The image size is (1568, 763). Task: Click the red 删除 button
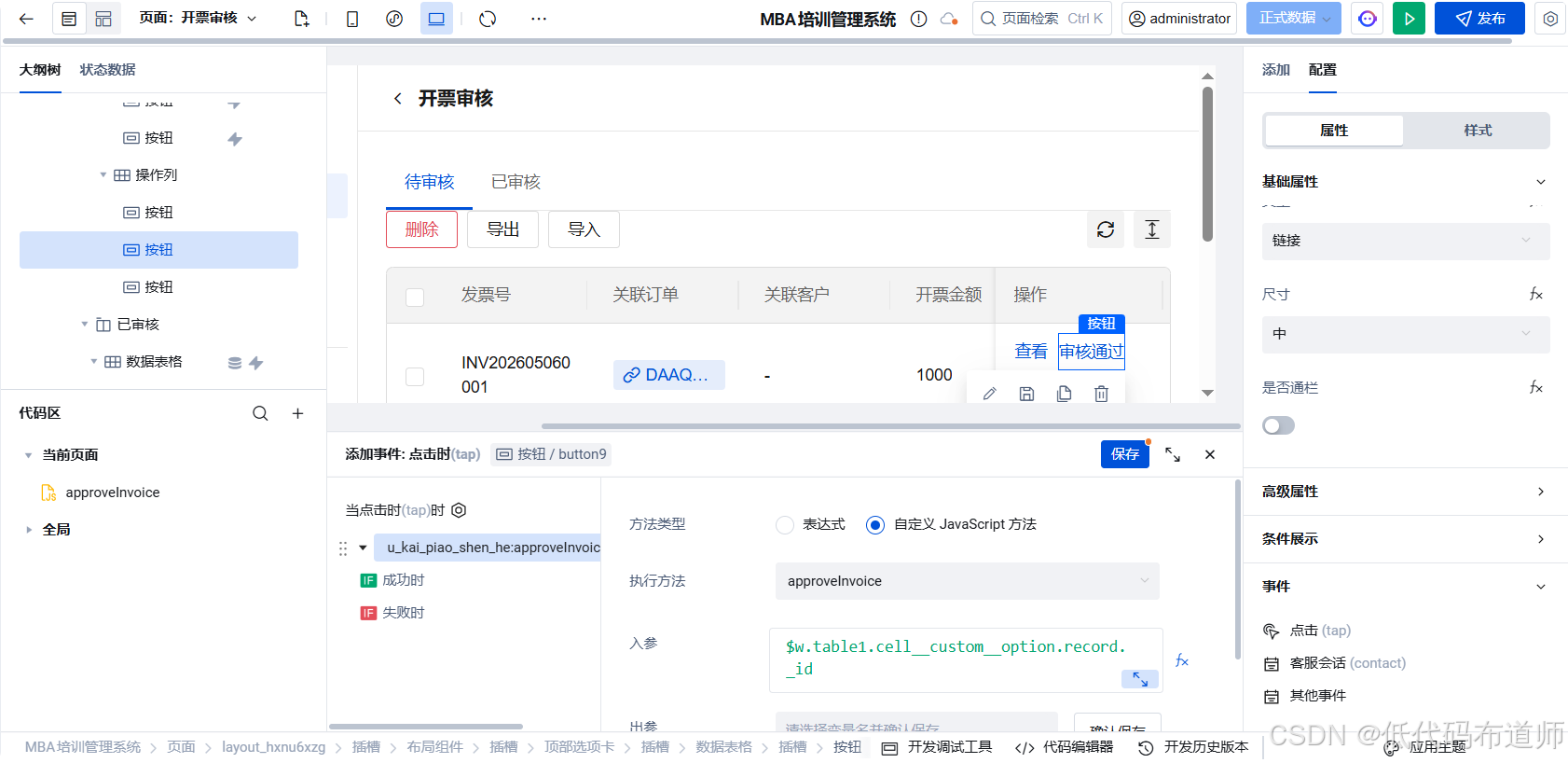(421, 229)
